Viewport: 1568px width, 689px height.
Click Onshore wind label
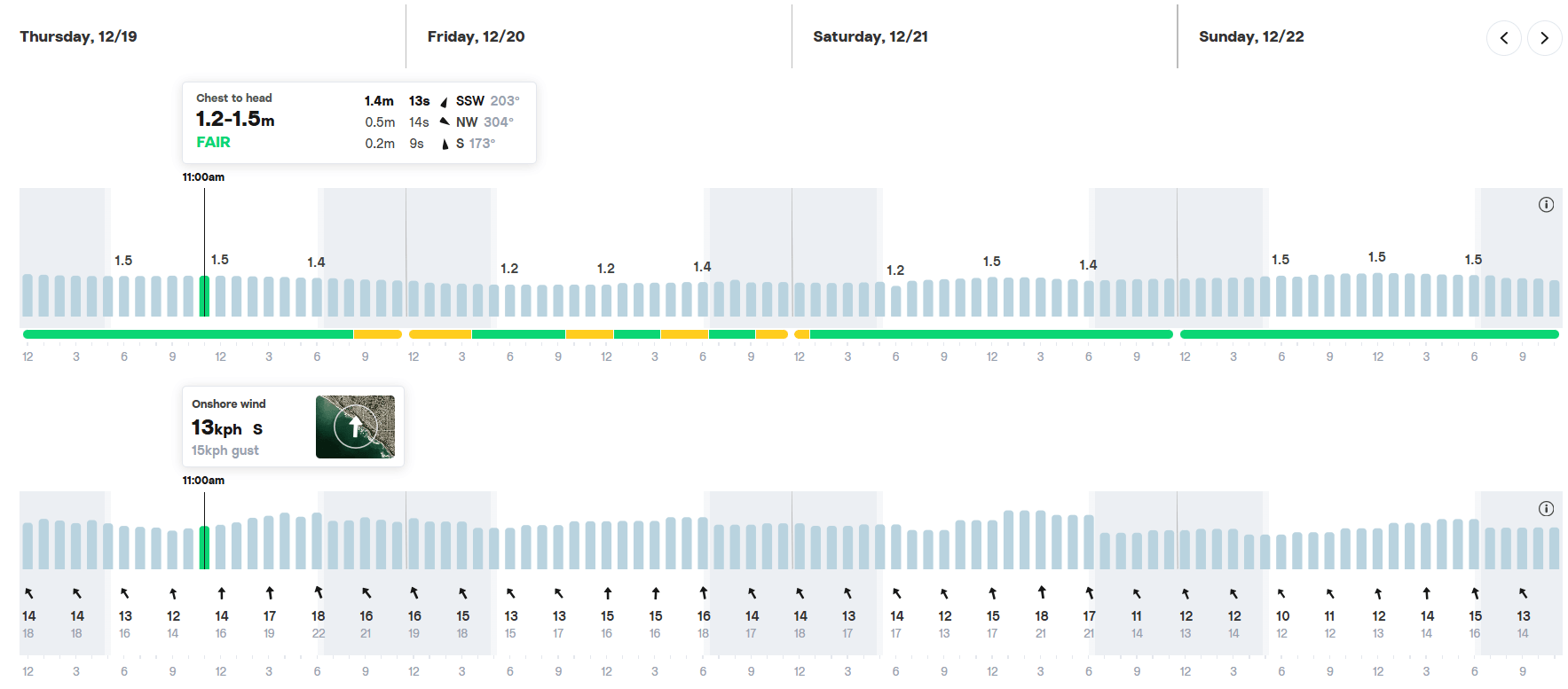pyautogui.click(x=229, y=404)
